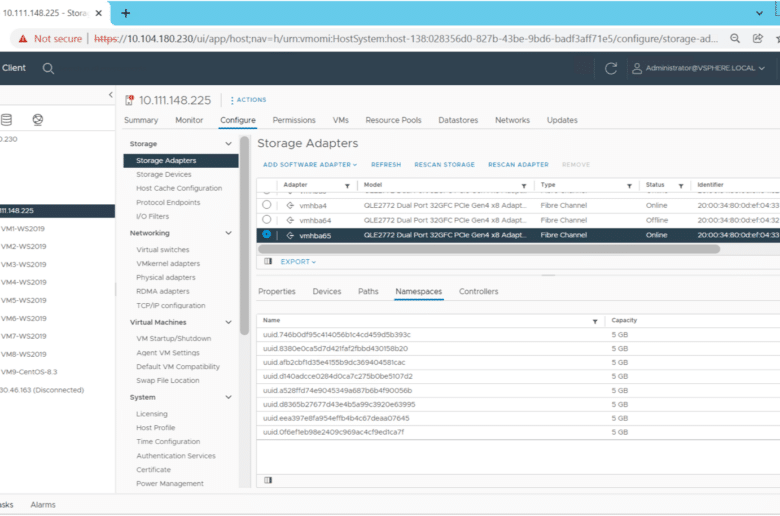This screenshot has height=516, width=780.
Task: Filter the namespaces Name column
Action: tap(595, 321)
